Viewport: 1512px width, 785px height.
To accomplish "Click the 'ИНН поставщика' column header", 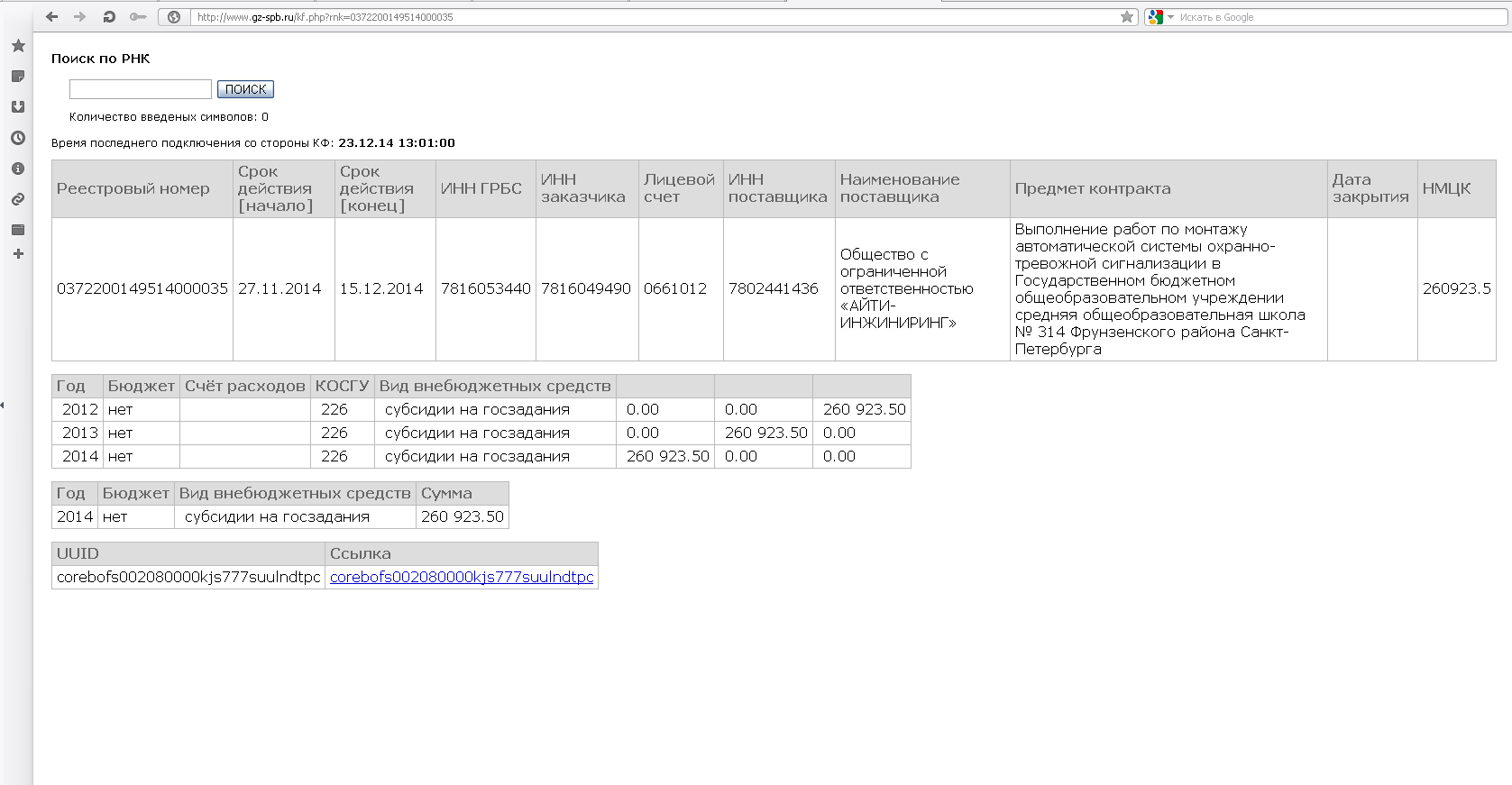I will (x=779, y=188).
